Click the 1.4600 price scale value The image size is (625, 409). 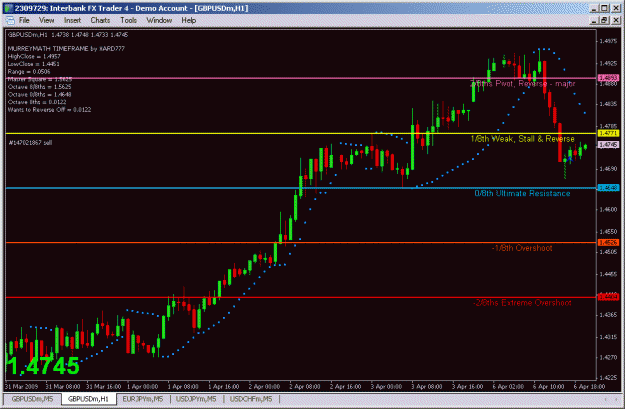pos(607,209)
